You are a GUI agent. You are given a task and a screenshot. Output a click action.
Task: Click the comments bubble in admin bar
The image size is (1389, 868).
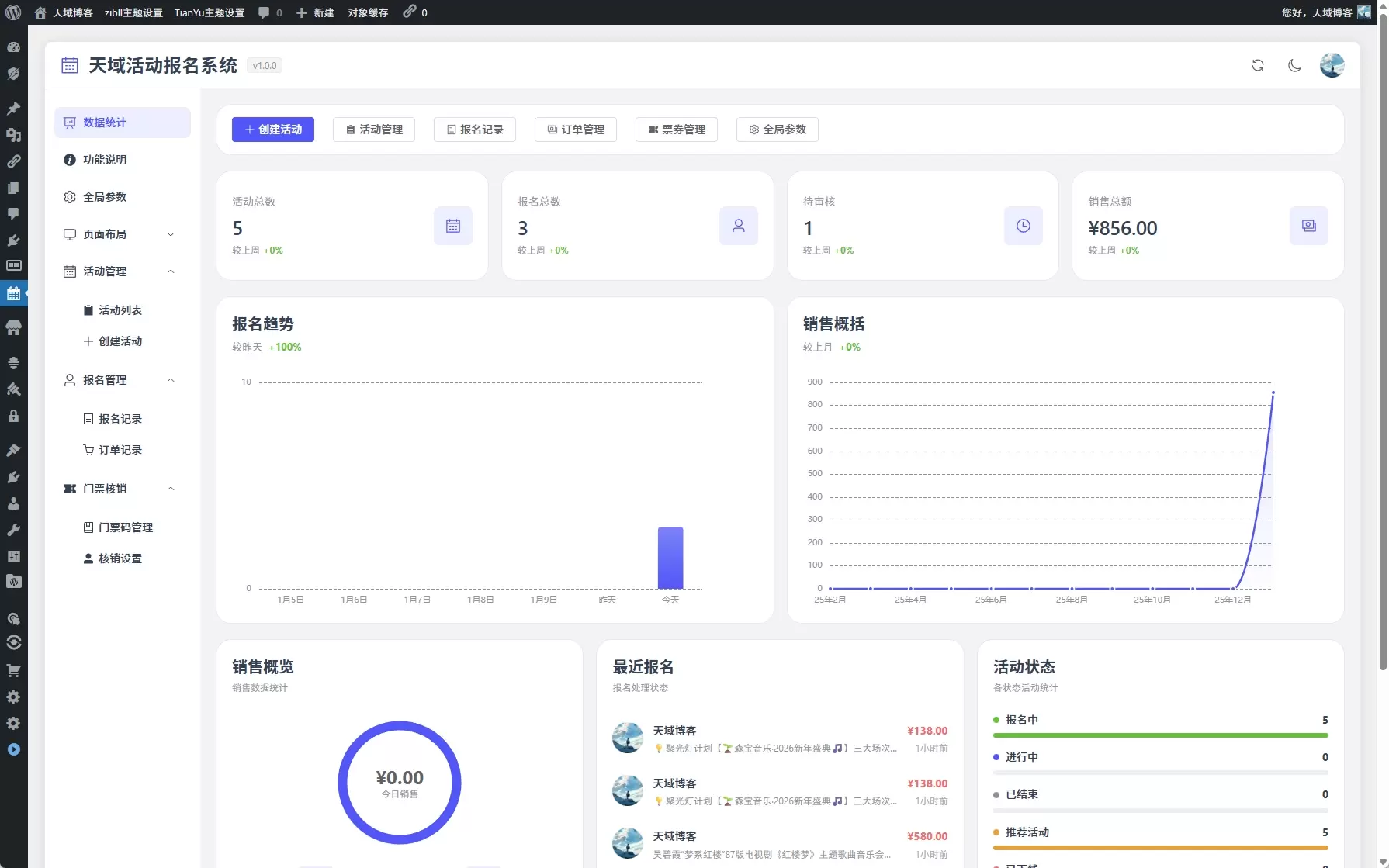pyautogui.click(x=269, y=12)
